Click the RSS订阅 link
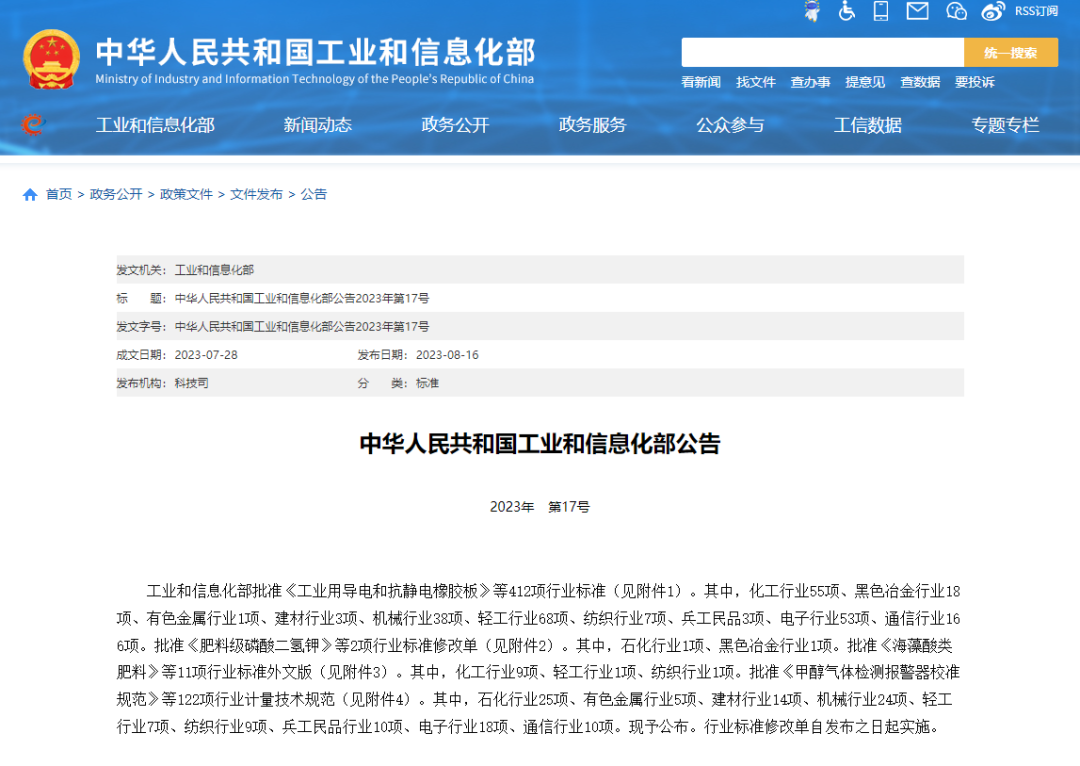Image resolution: width=1080 pixels, height=766 pixels. pyautogui.click(x=1036, y=11)
